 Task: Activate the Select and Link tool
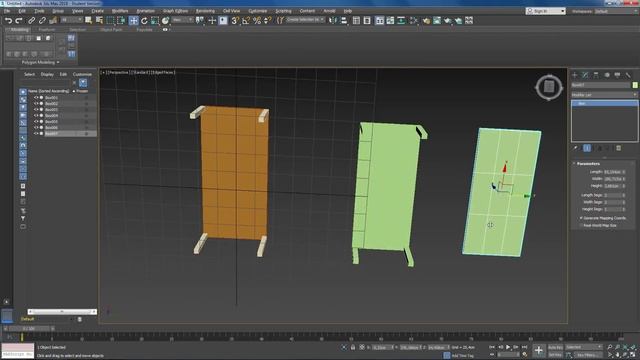point(32,20)
